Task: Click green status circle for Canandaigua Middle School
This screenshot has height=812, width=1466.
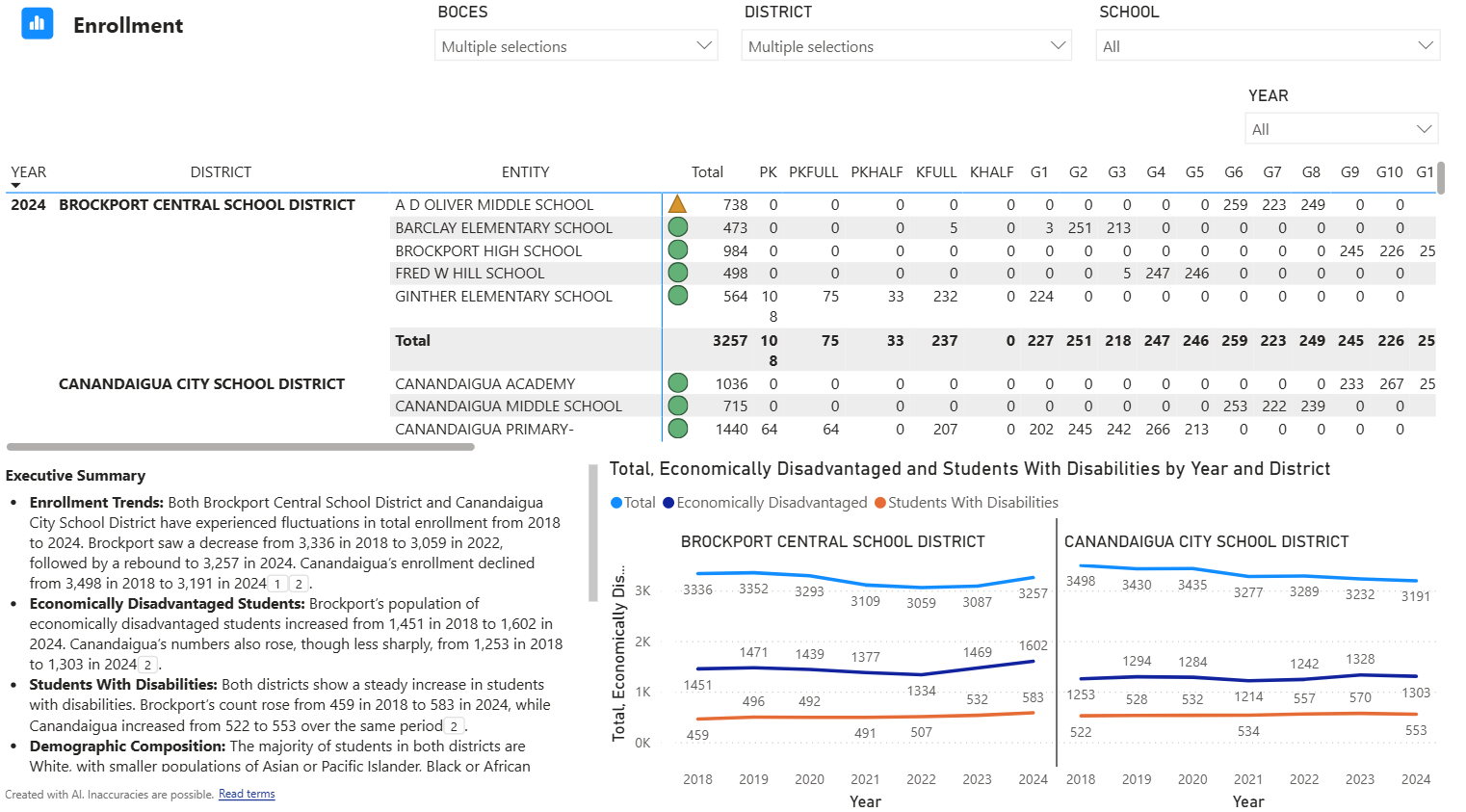Action: pyautogui.click(x=678, y=406)
